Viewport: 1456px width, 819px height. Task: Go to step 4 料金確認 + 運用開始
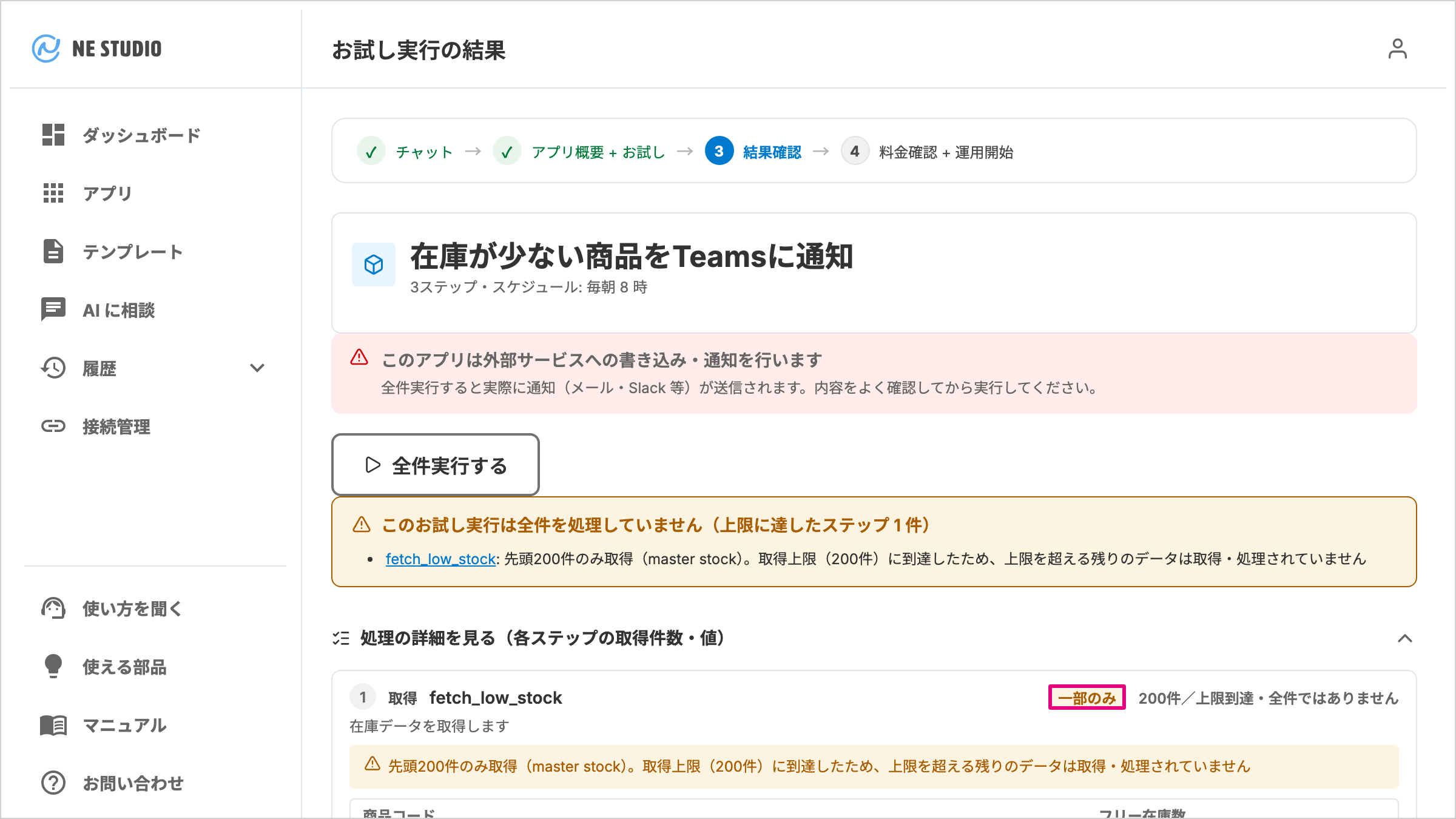927,152
